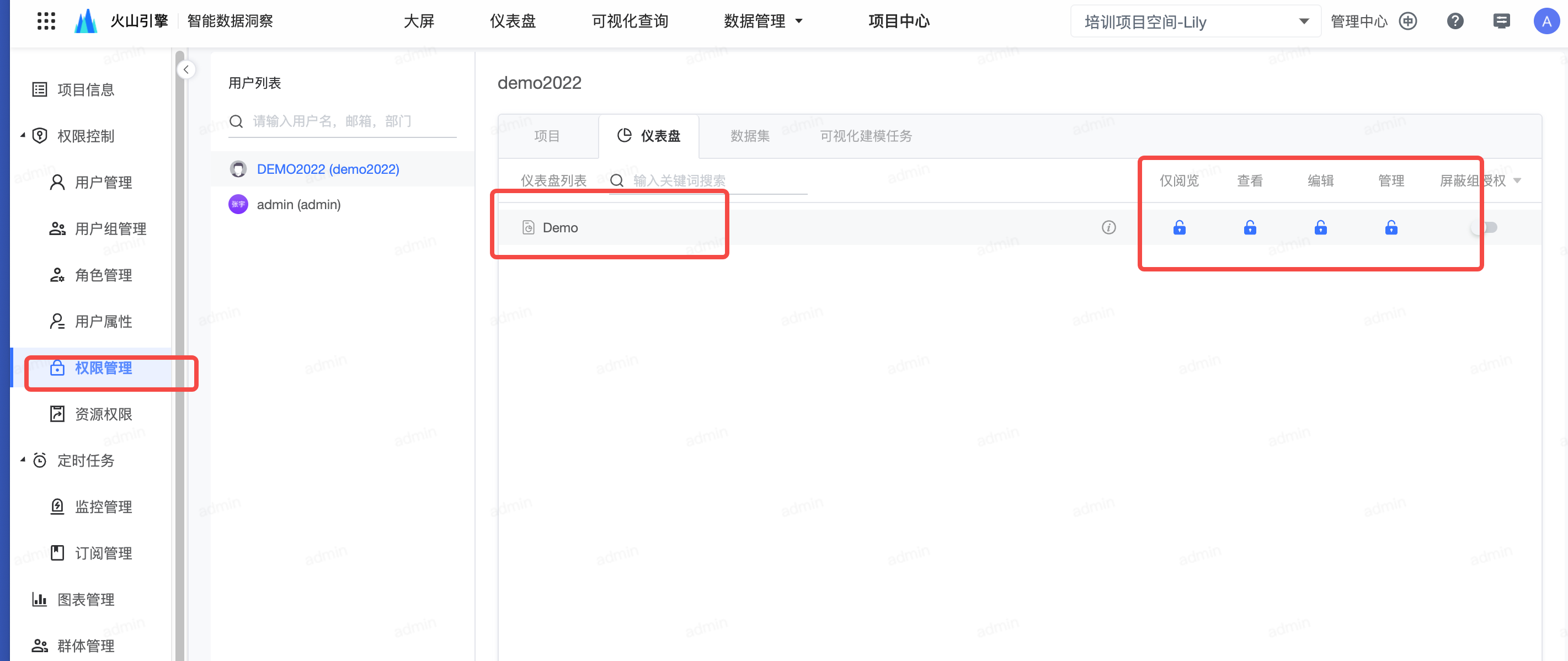Switch to the 可视化建模任务 tab

click(x=866, y=136)
